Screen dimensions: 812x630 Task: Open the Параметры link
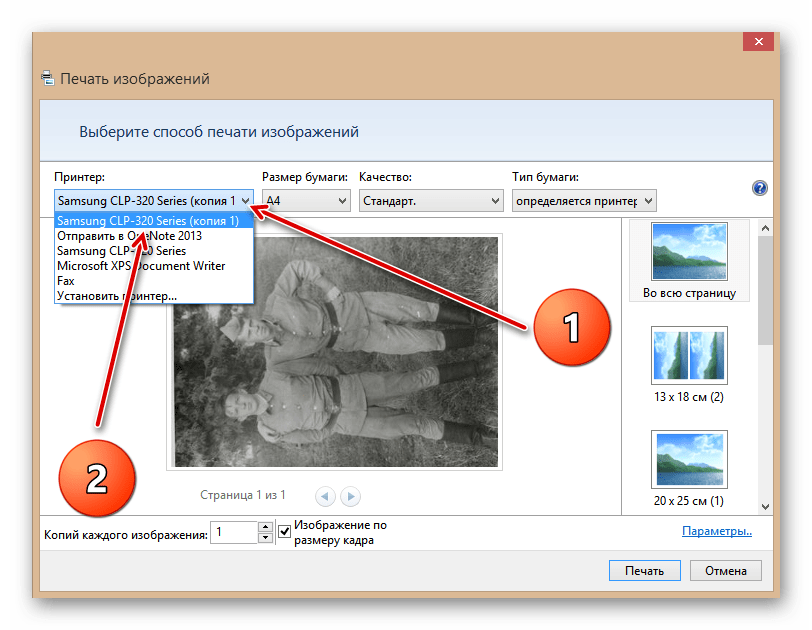tap(716, 532)
